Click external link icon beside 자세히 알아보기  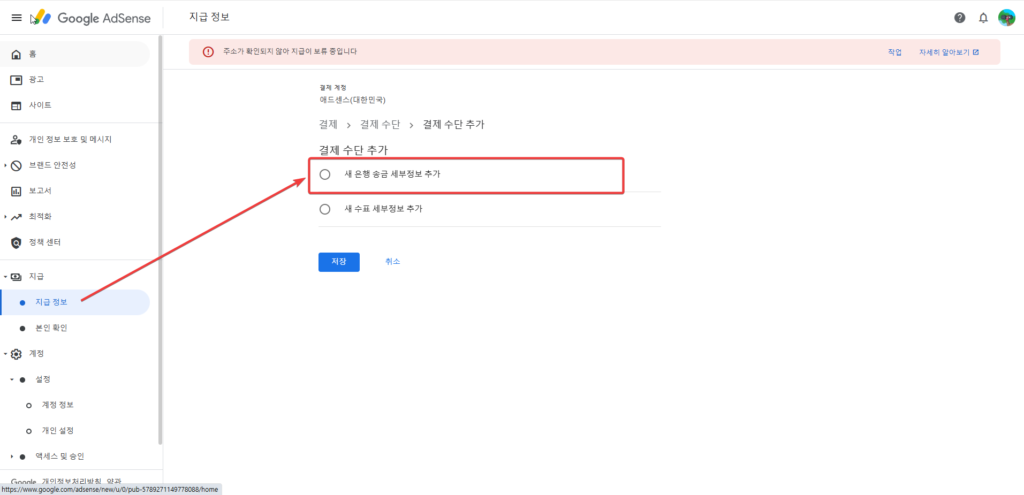point(976,52)
